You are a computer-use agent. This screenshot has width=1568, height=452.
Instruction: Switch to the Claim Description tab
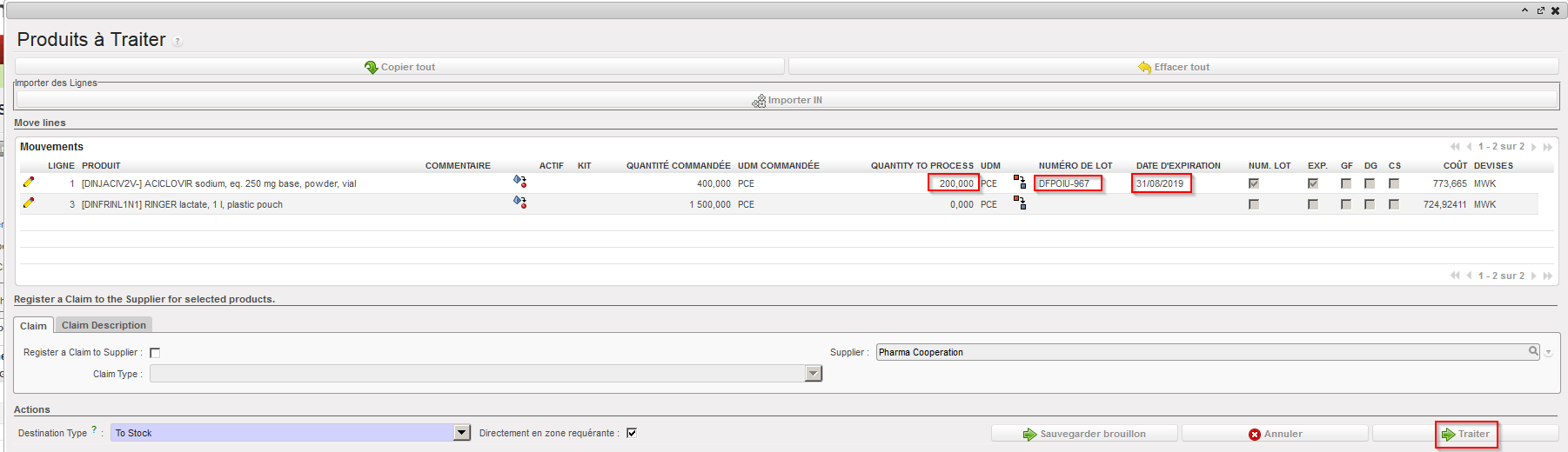104,325
